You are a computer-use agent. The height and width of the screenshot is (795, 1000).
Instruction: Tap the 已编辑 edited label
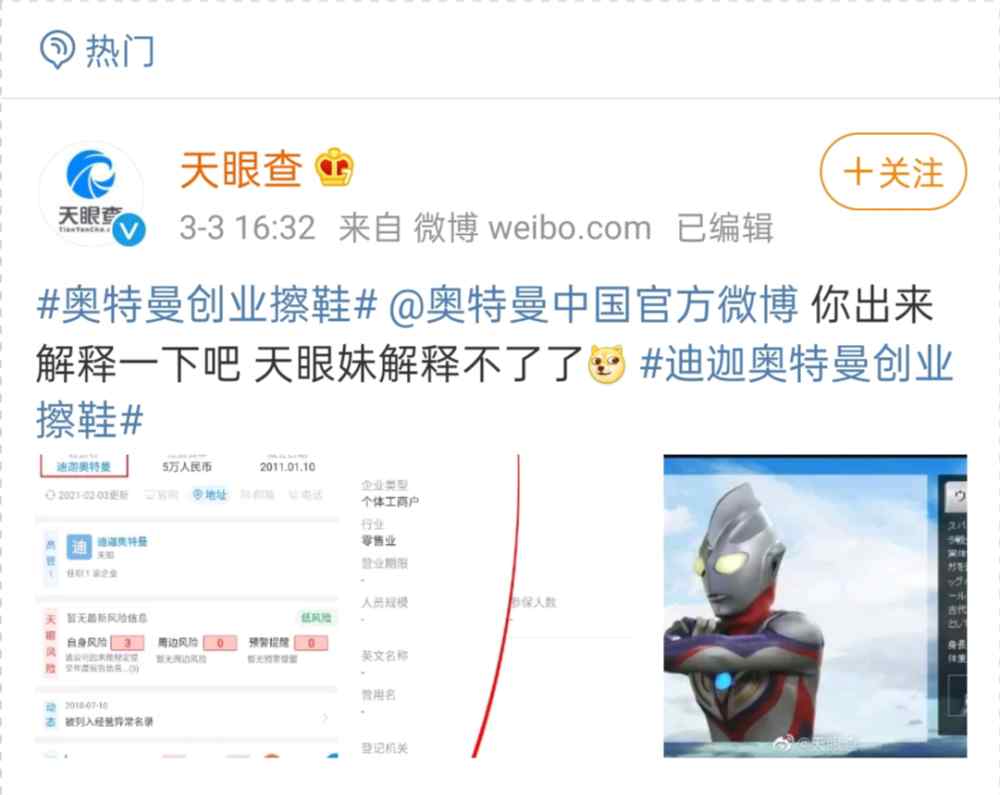click(x=724, y=228)
